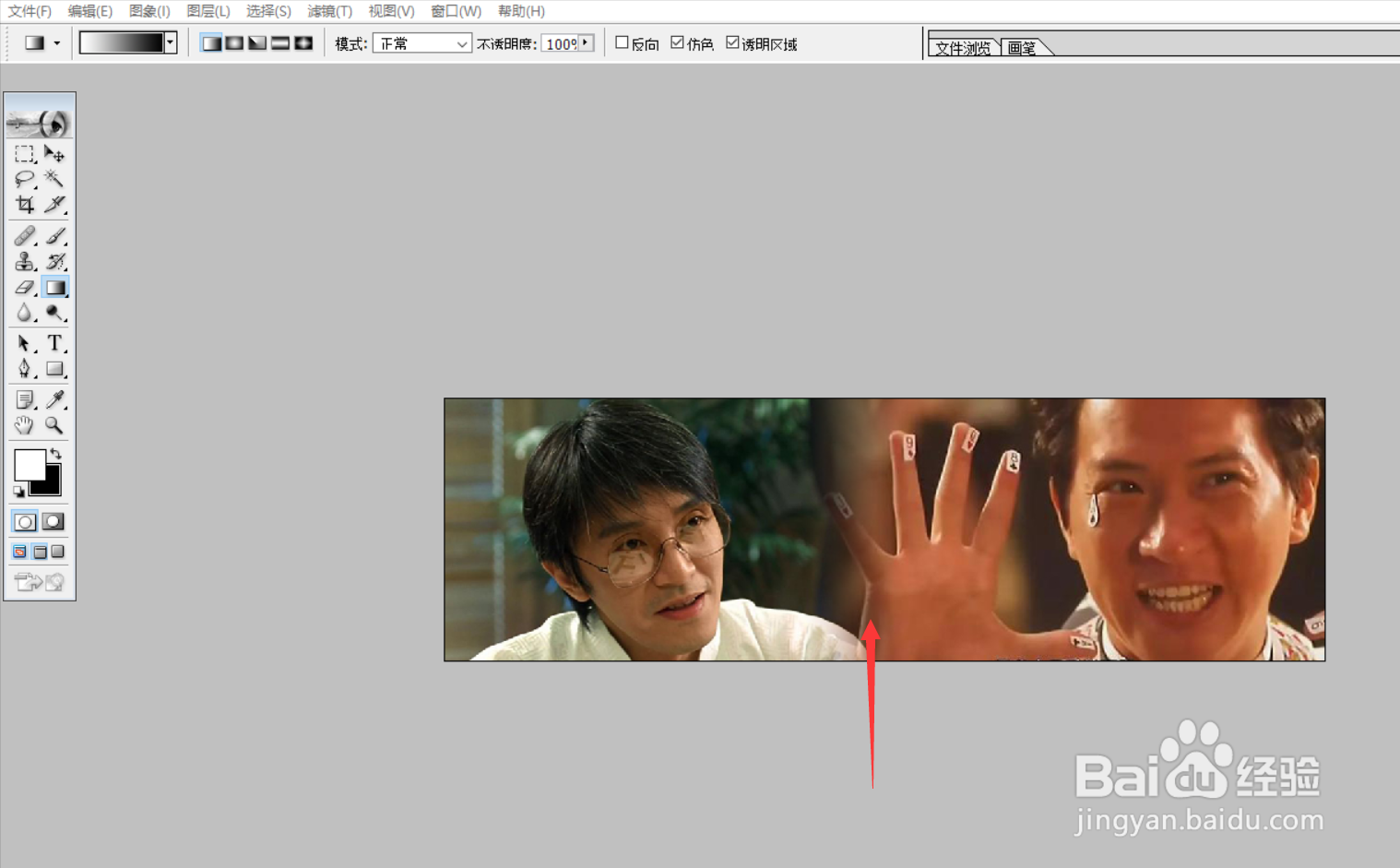Select the Healing Brush tool
The width and height of the screenshot is (1400, 868).
click(x=24, y=236)
